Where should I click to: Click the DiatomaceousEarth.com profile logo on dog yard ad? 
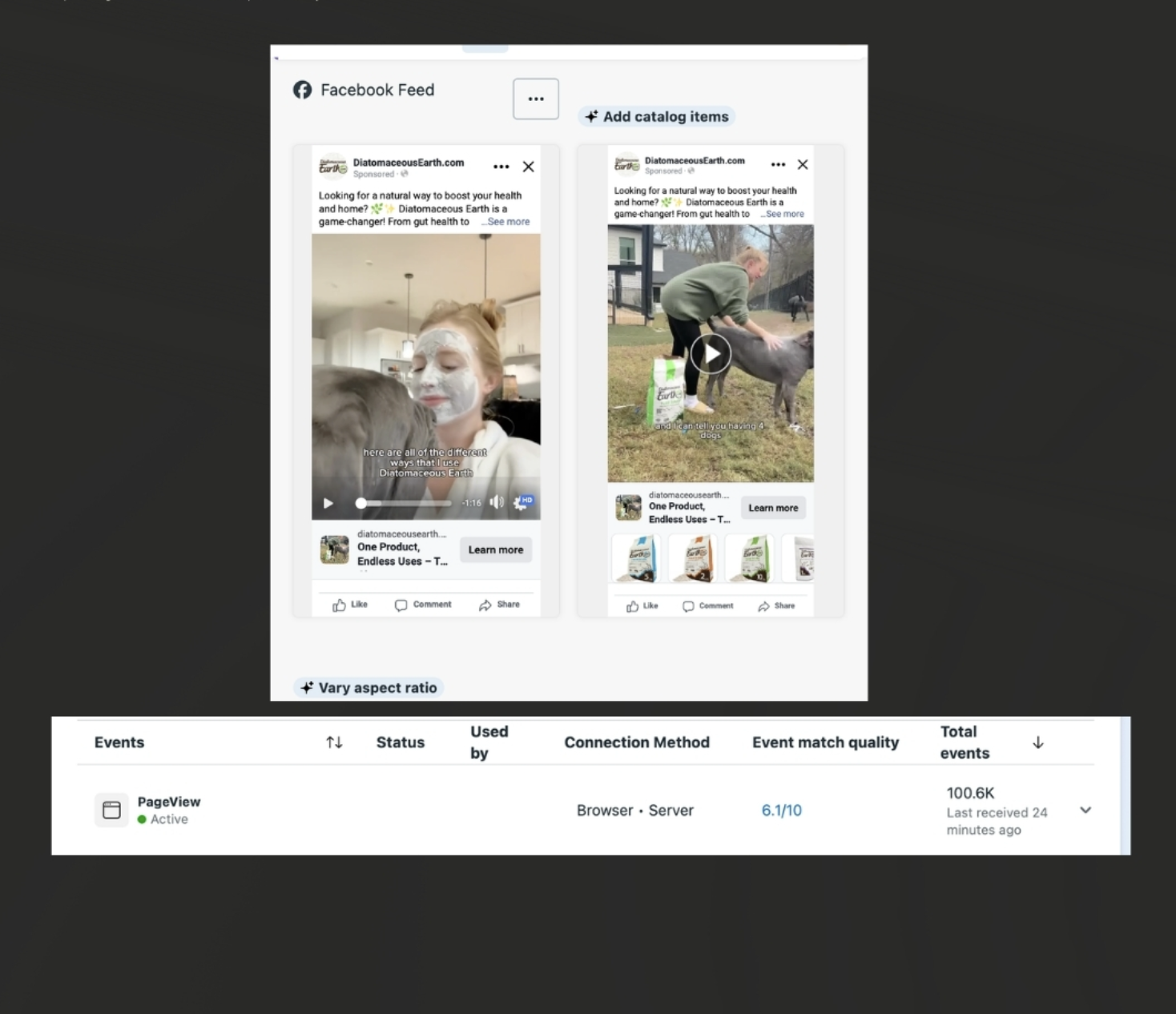(626, 164)
